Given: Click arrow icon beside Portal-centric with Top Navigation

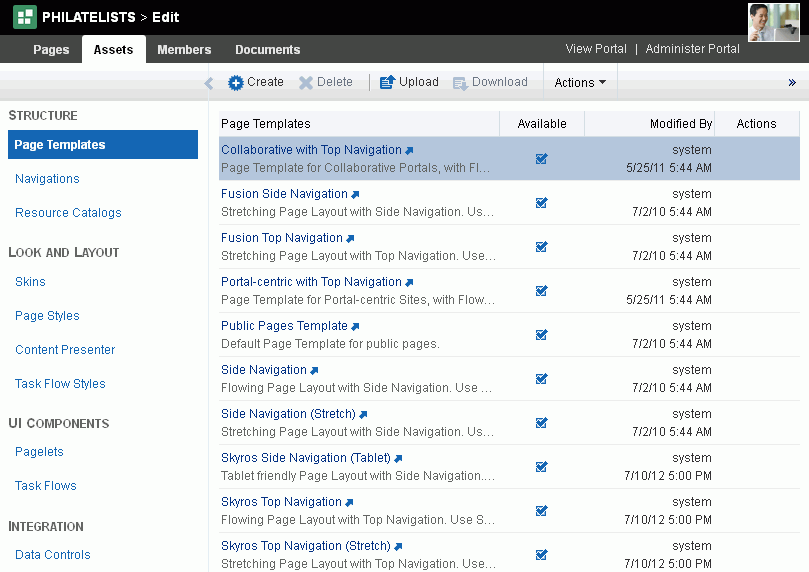Looking at the screenshot, I should (409, 282).
